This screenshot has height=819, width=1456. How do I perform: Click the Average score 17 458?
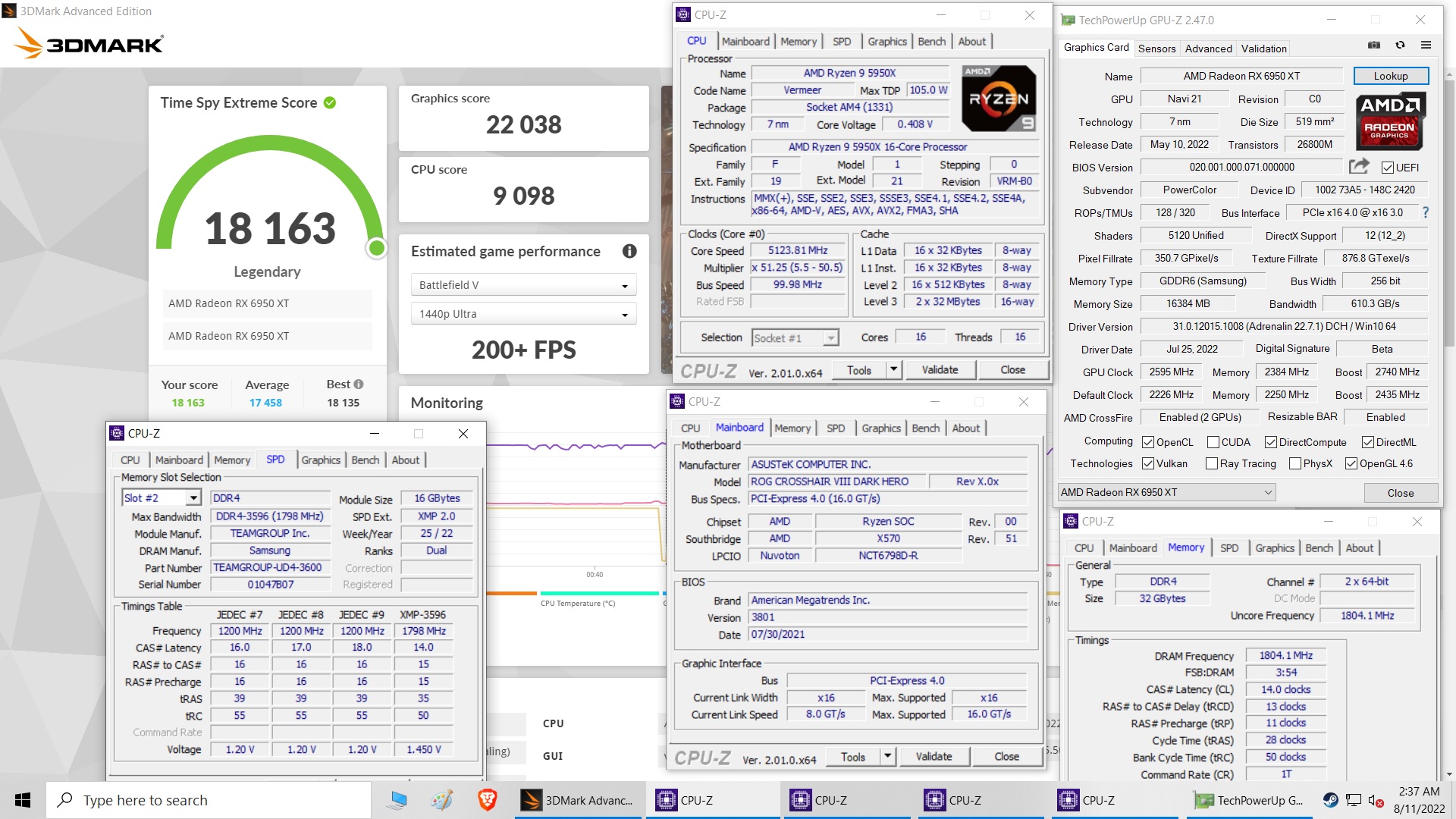(265, 403)
